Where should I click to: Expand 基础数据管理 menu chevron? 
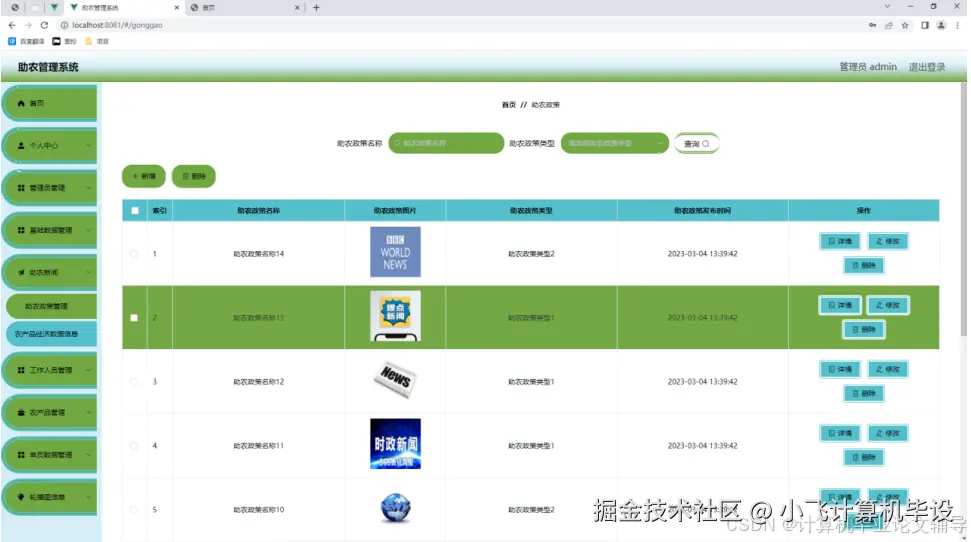coord(89,230)
